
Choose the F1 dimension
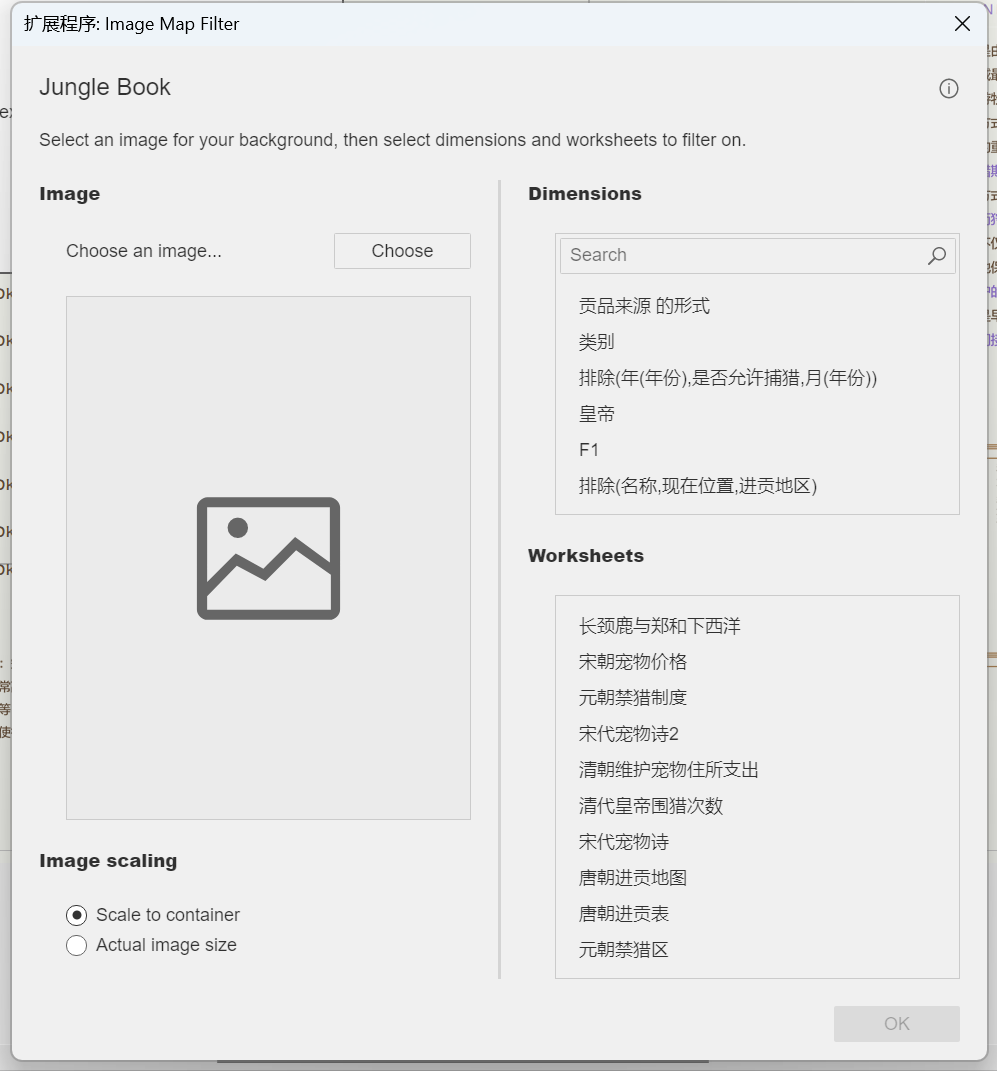[589, 450]
